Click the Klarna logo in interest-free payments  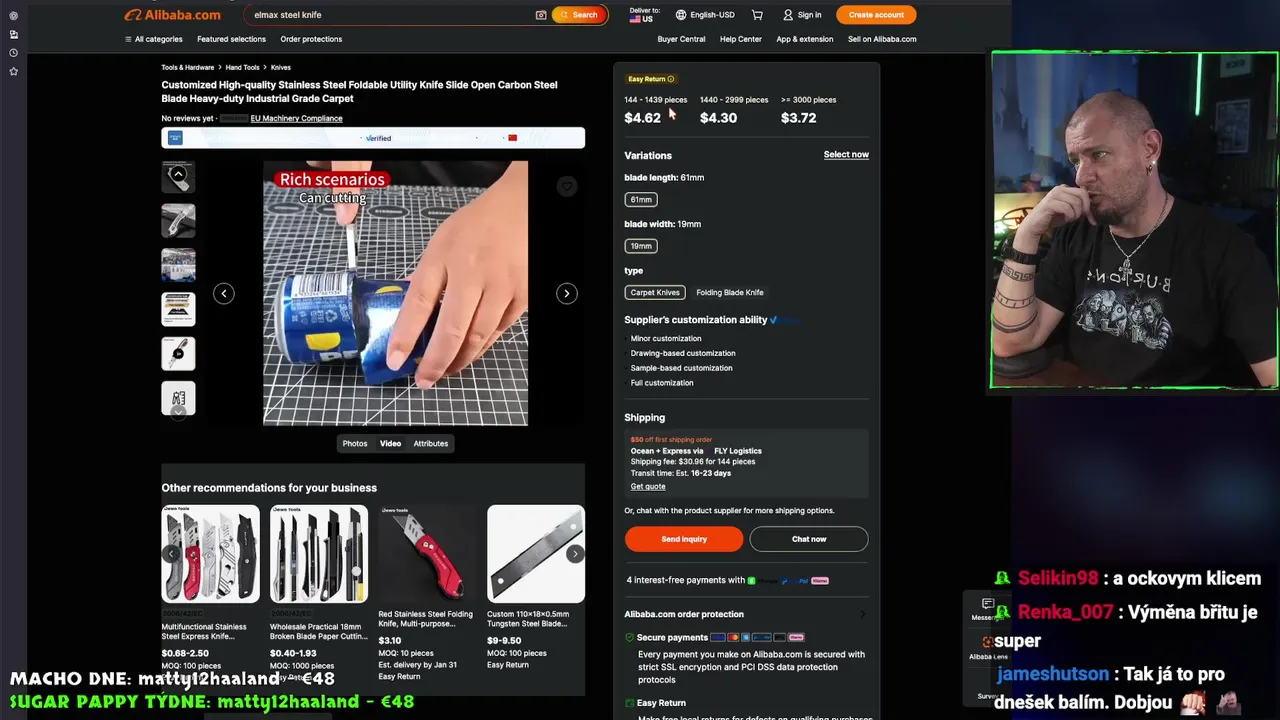pyautogui.click(x=820, y=580)
